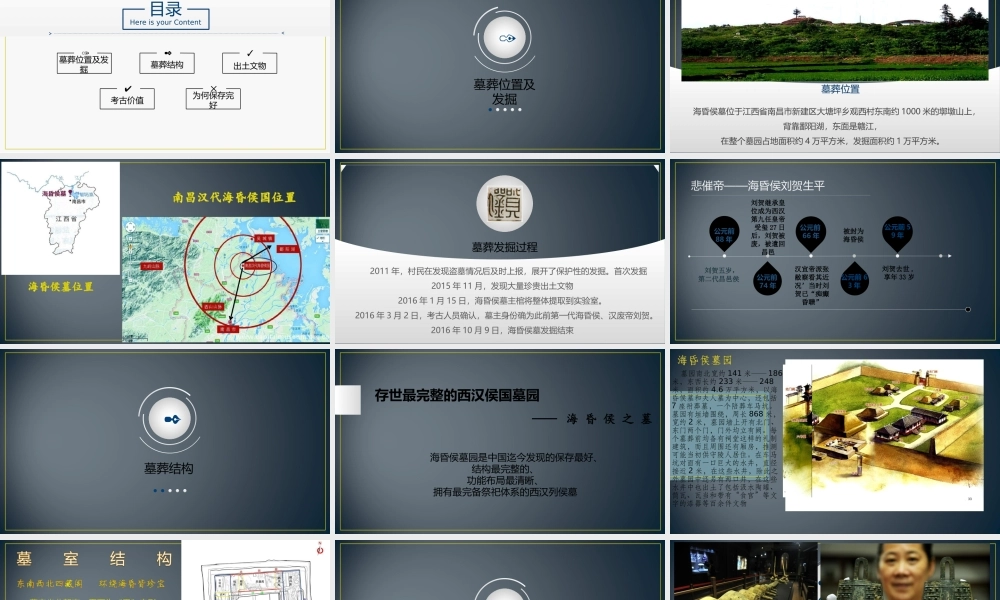
Task: Expand the right arrow beside the 目录 divider line
Action: point(50,33)
